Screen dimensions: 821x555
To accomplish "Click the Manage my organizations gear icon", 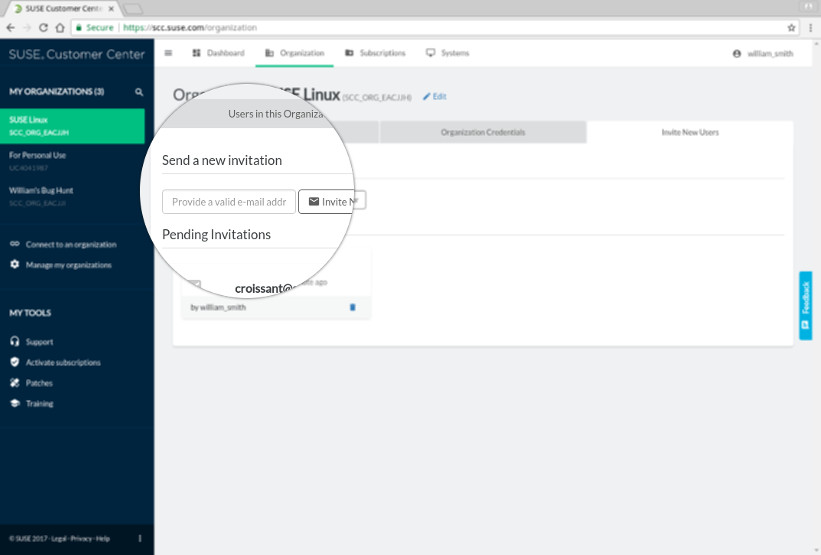I will [x=15, y=265].
